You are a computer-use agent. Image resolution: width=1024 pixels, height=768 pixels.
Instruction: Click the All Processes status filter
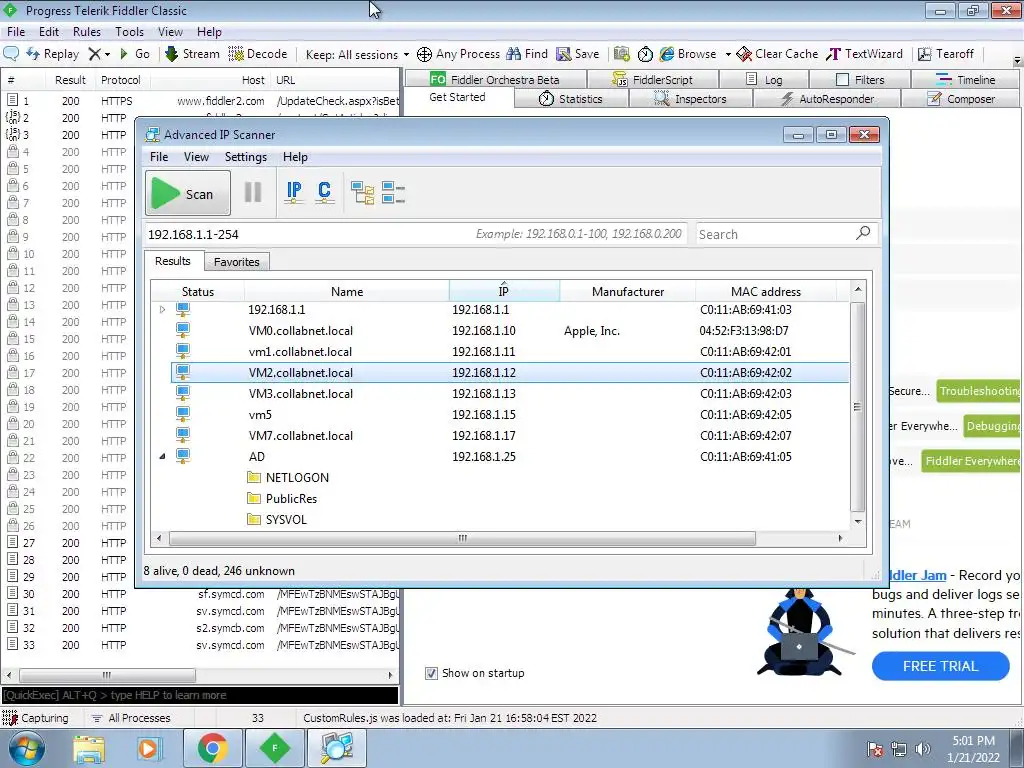[x=131, y=718]
